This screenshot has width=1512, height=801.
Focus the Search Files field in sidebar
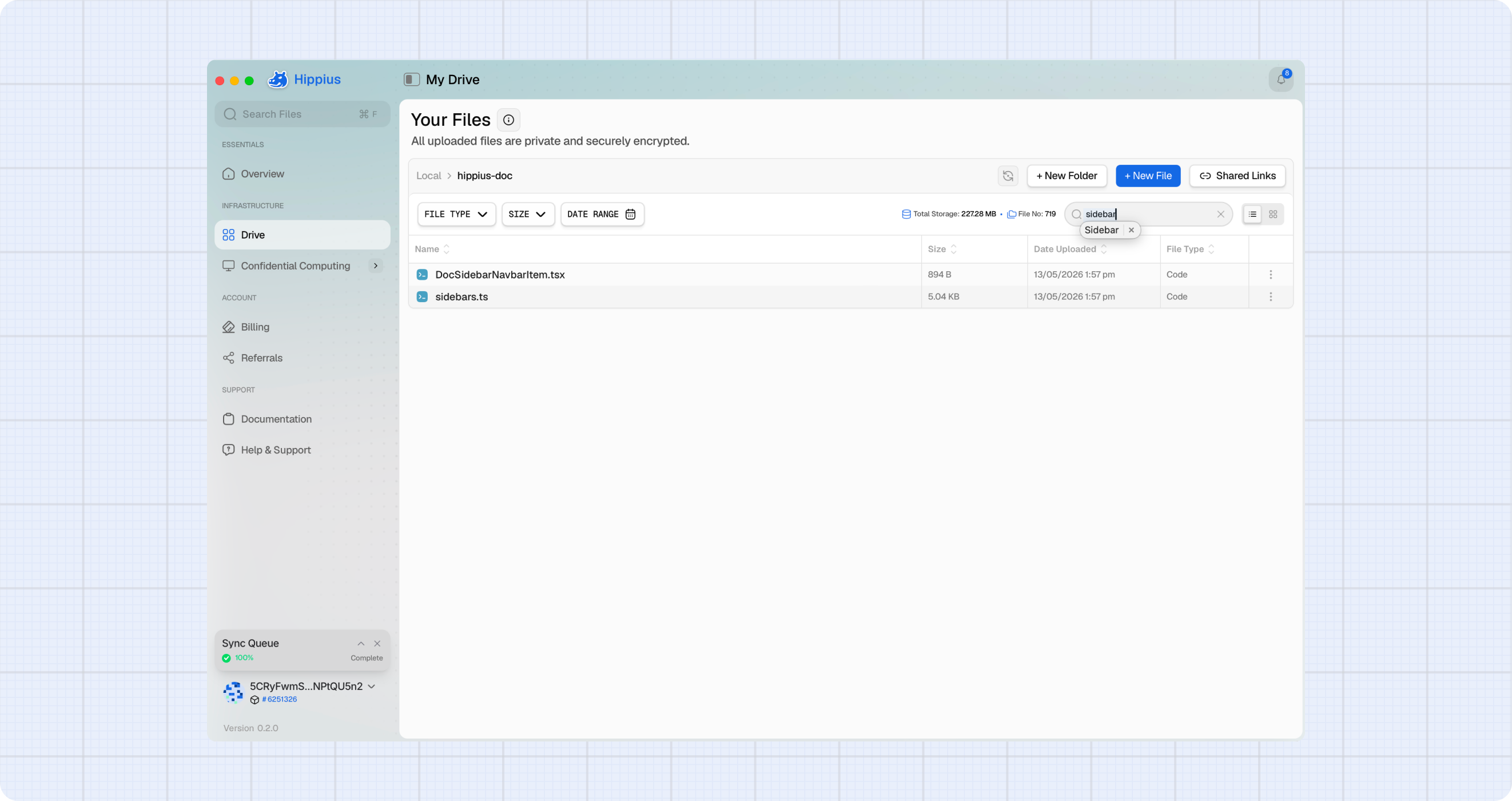point(303,114)
